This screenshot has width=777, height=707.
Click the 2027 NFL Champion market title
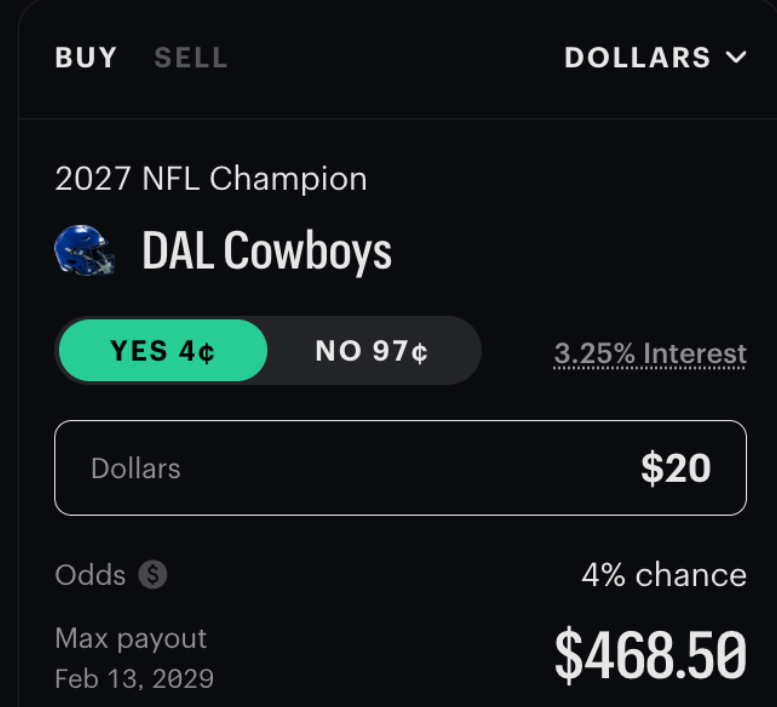tap(211, 179)
